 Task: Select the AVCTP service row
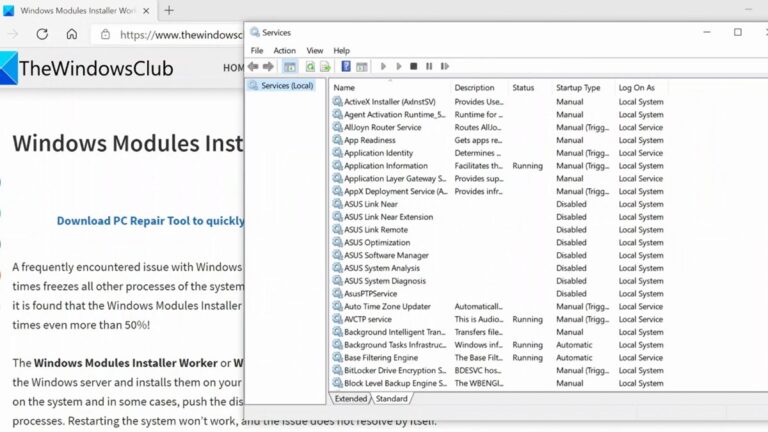498,319
